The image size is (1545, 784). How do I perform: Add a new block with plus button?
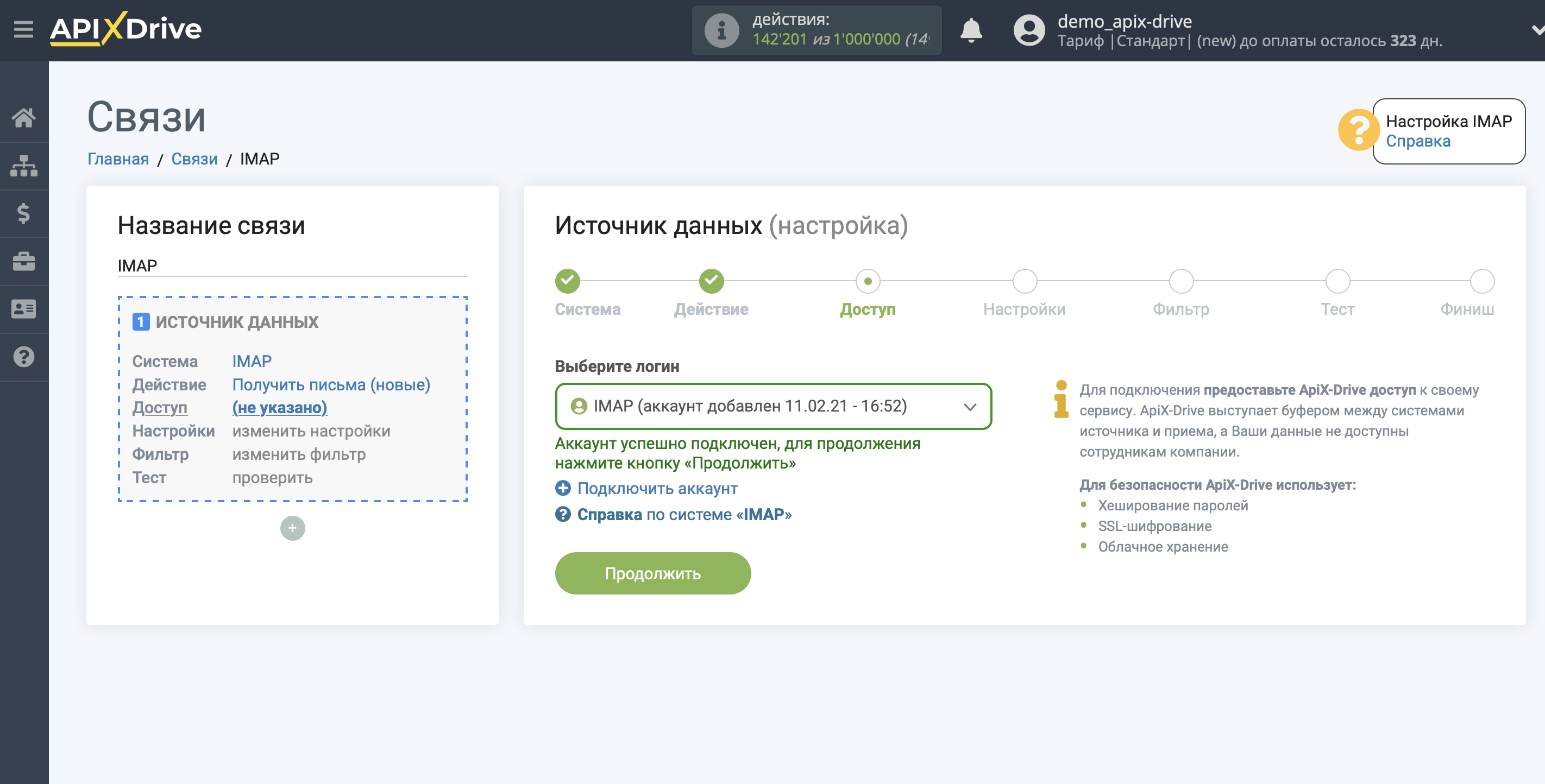(x=292, y=528)
